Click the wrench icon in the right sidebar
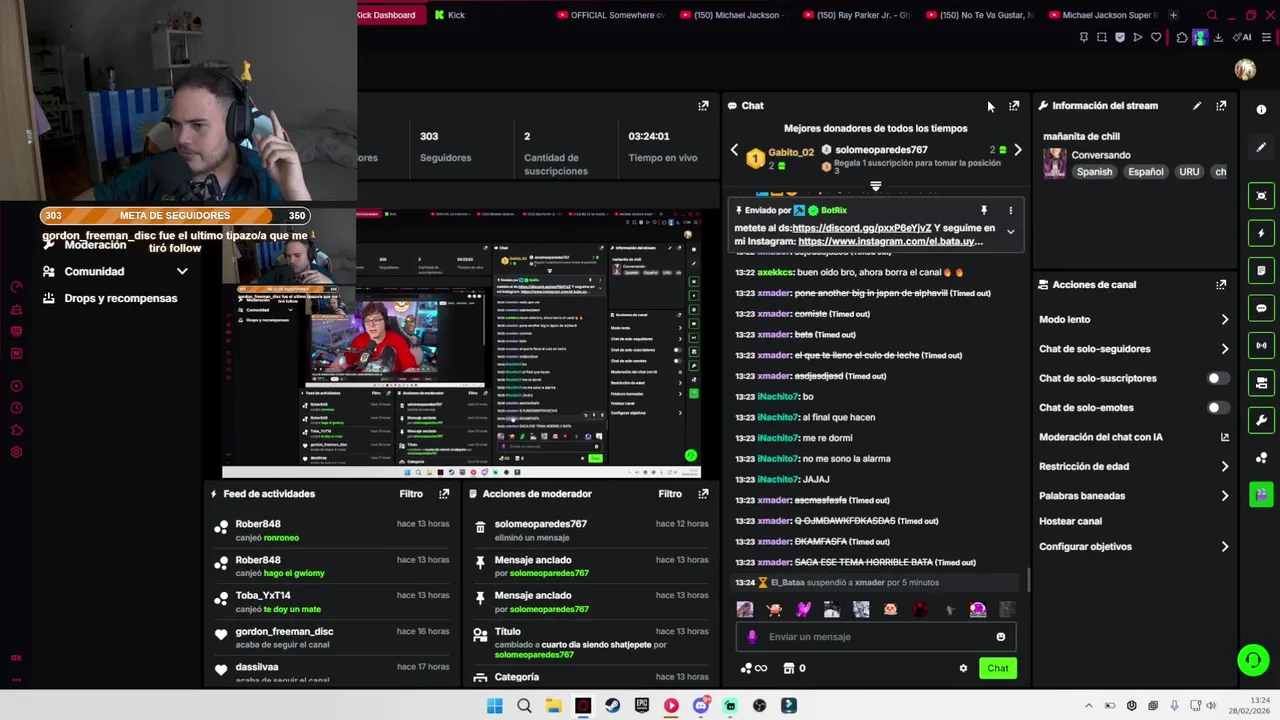The height and width of the screenshot is (720, 1280). (x=1261, y=420)
